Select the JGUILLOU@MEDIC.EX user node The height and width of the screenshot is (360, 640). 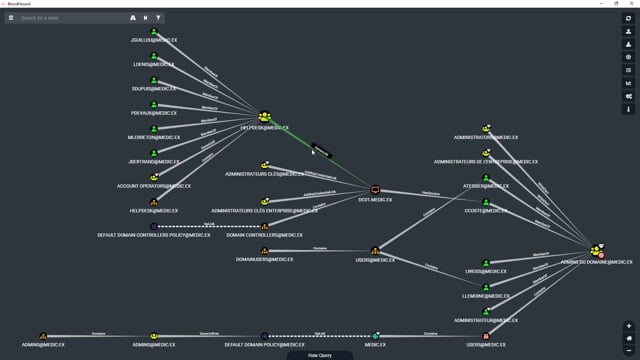[154, 31]
